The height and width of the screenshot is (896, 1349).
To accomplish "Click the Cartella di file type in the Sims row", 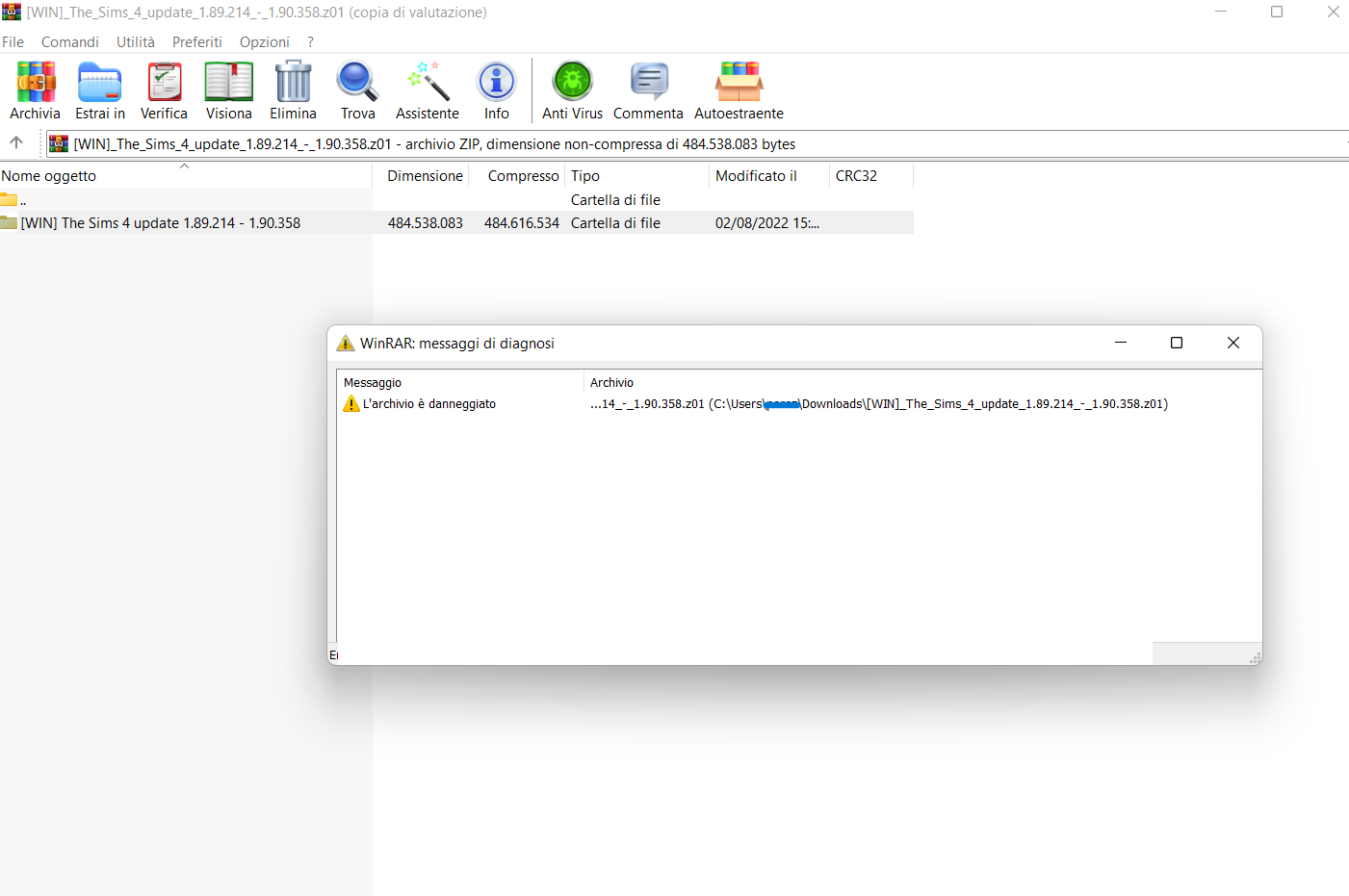I will point(615,222).
